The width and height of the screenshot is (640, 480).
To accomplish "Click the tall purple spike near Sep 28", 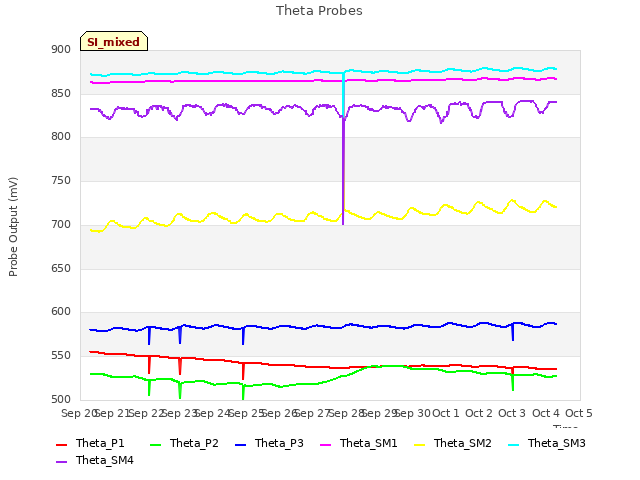I will [x=343, y=171].
